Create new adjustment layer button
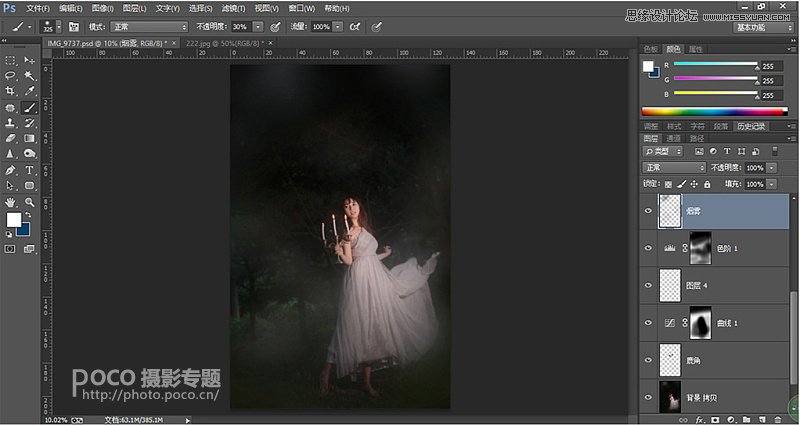 pyautogui.click(x=730, y=419)
